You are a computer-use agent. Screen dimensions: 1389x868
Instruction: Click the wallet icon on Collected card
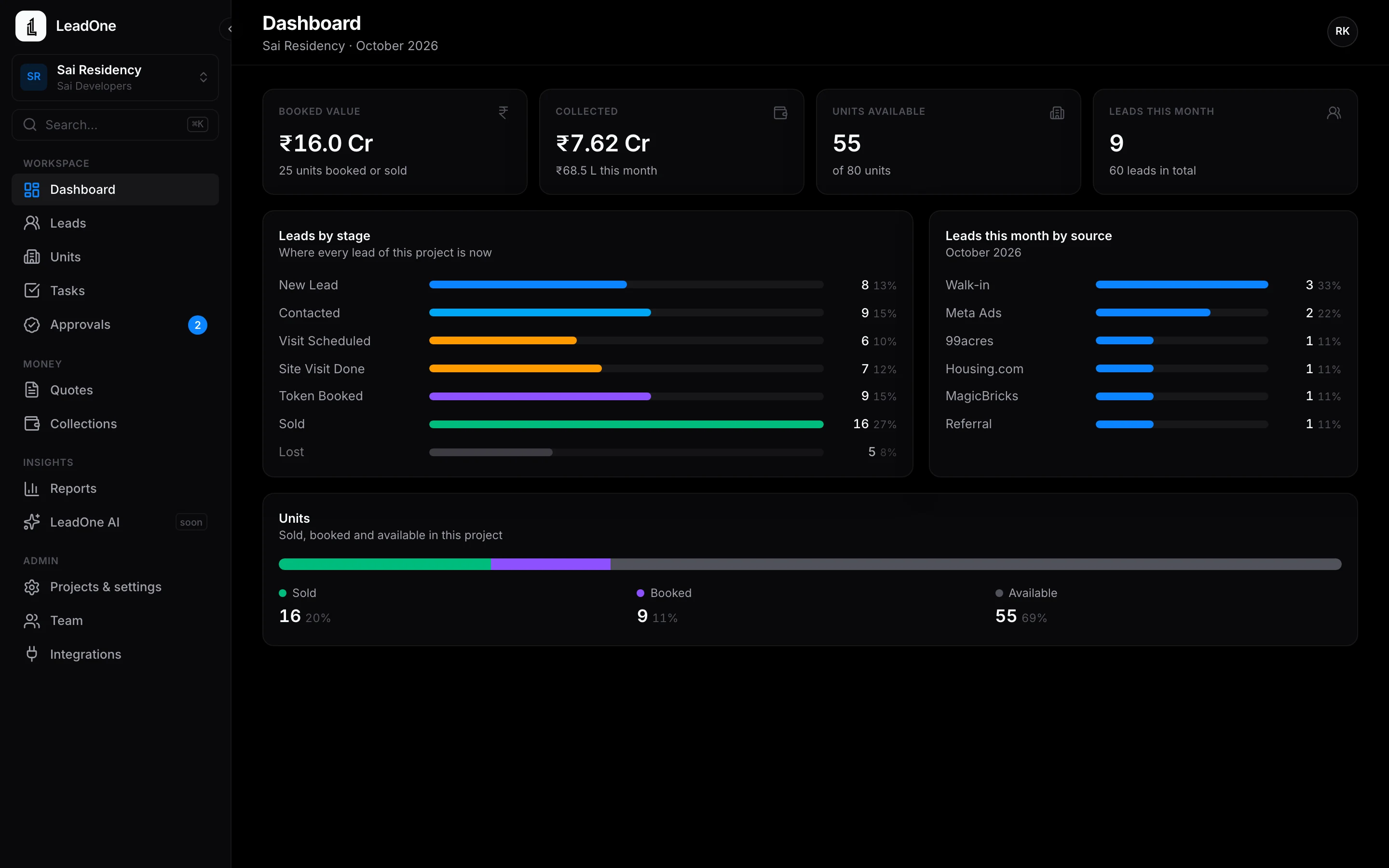(x=780, y=112)
